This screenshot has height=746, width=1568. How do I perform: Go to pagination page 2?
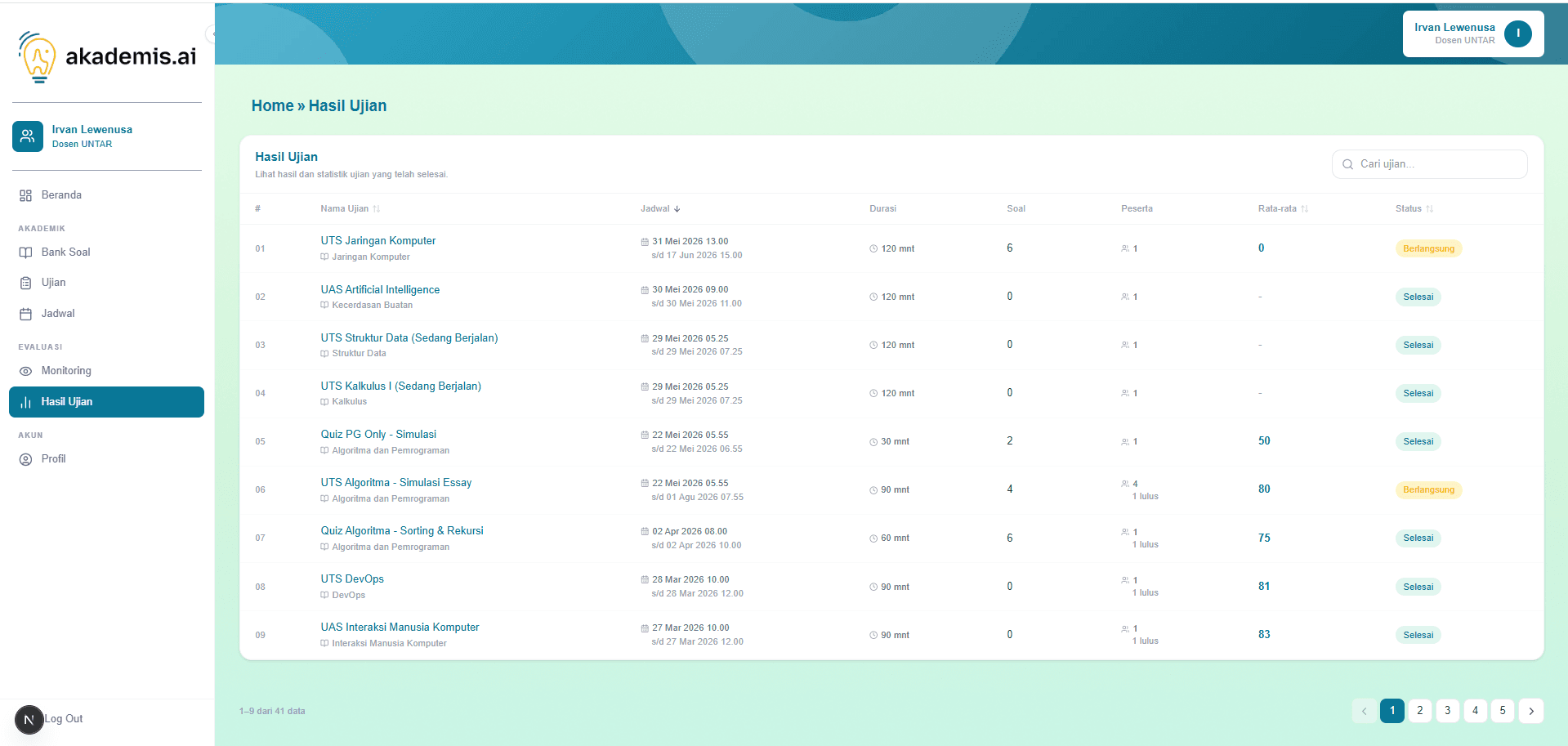[1420, 711]
